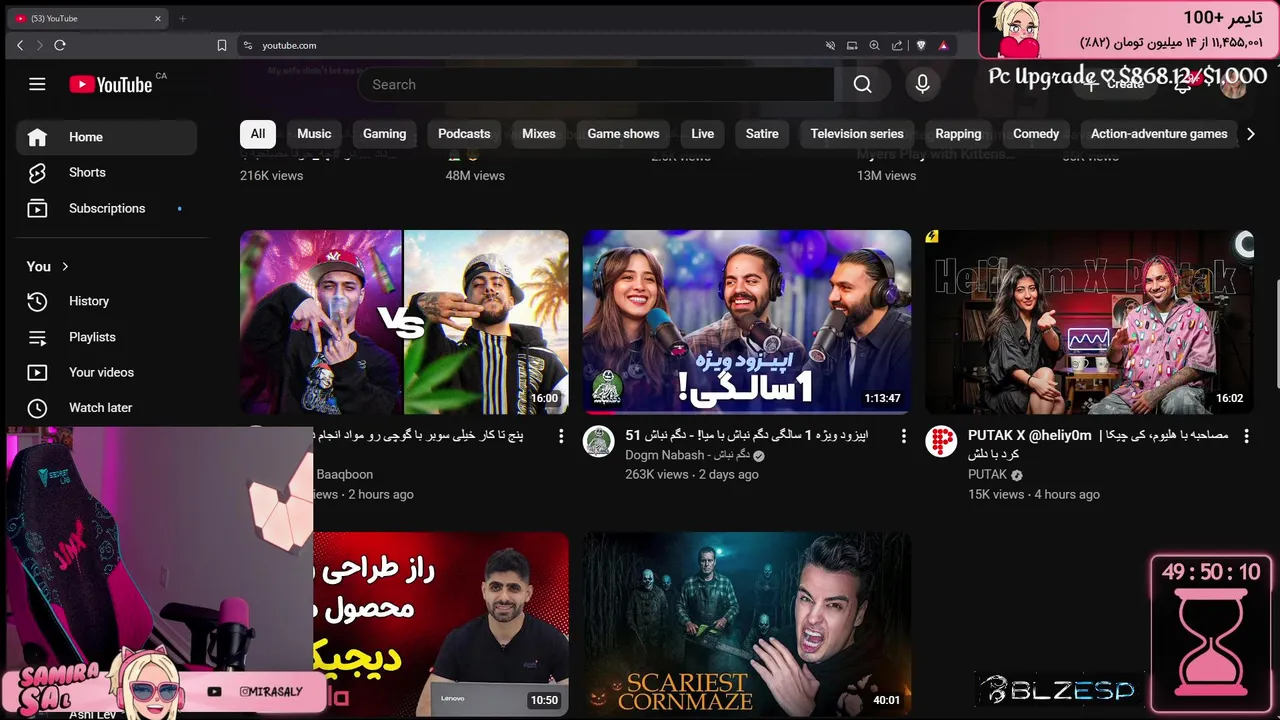
Task: Play the VS rappers thumbnail 16:00
Action: tap(404, 322)
